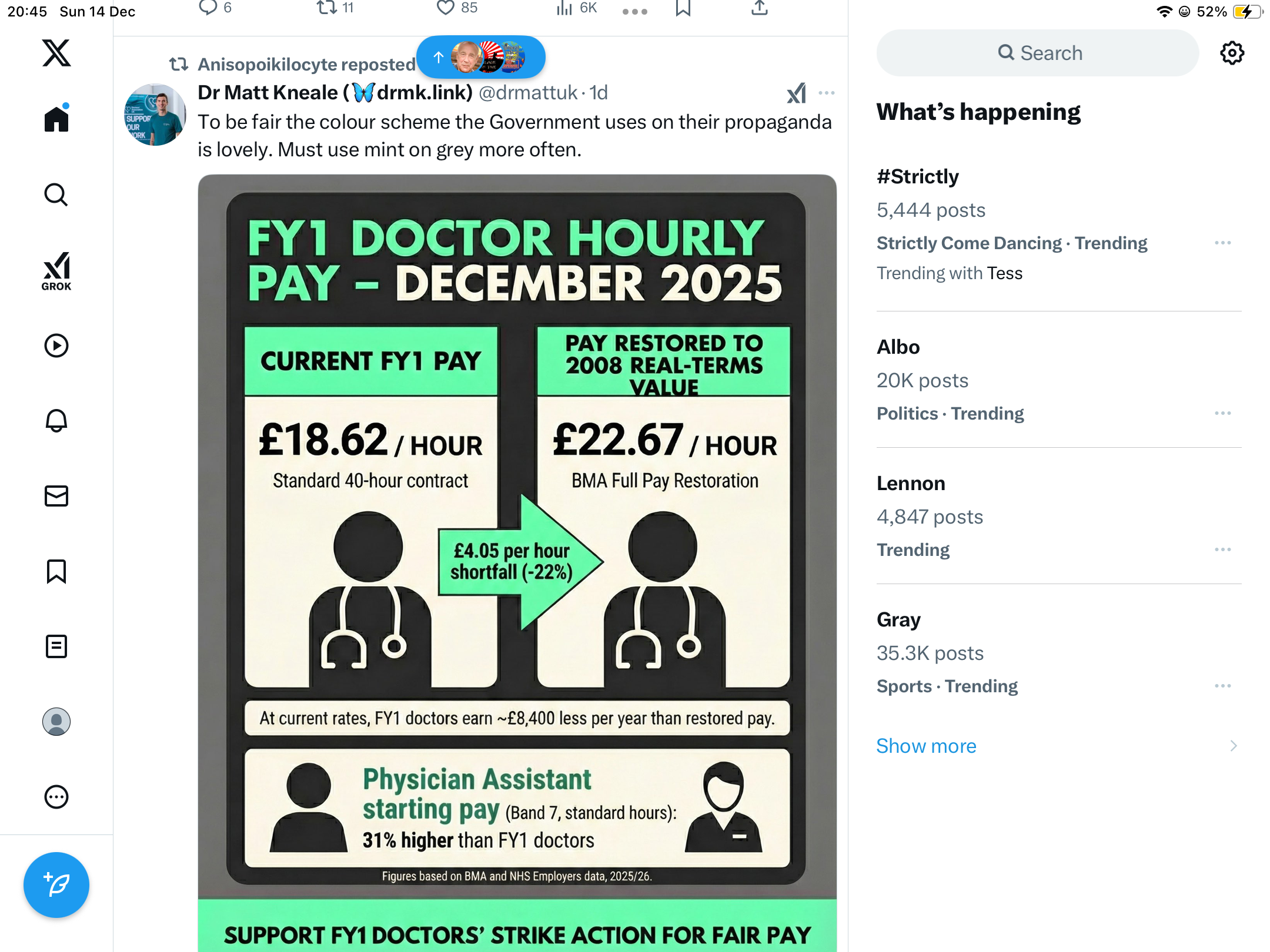1270x952 pixels.
Task: Open Bookmarks in sidebar
Action: coord(56,571)
